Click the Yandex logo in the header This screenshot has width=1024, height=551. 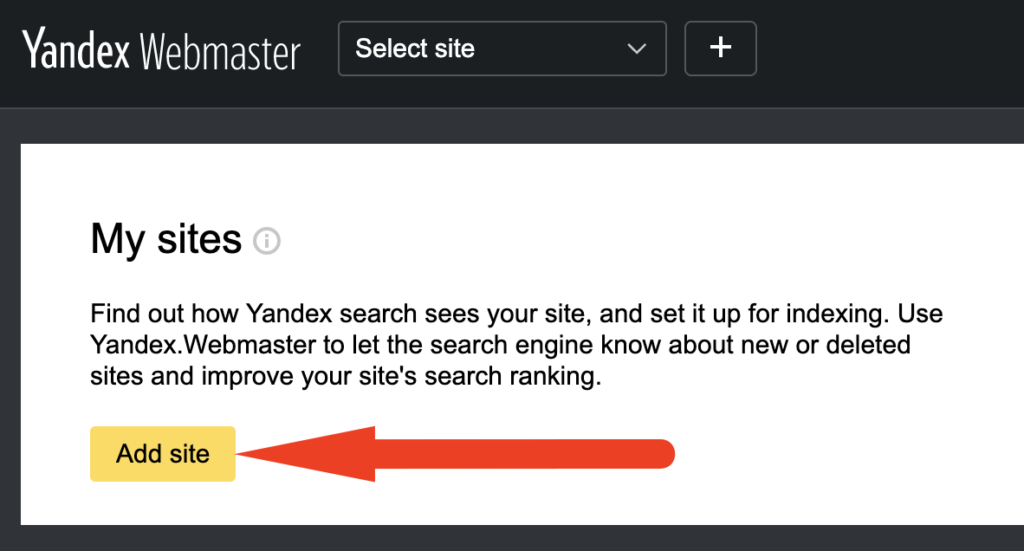(x=76, y=49)
